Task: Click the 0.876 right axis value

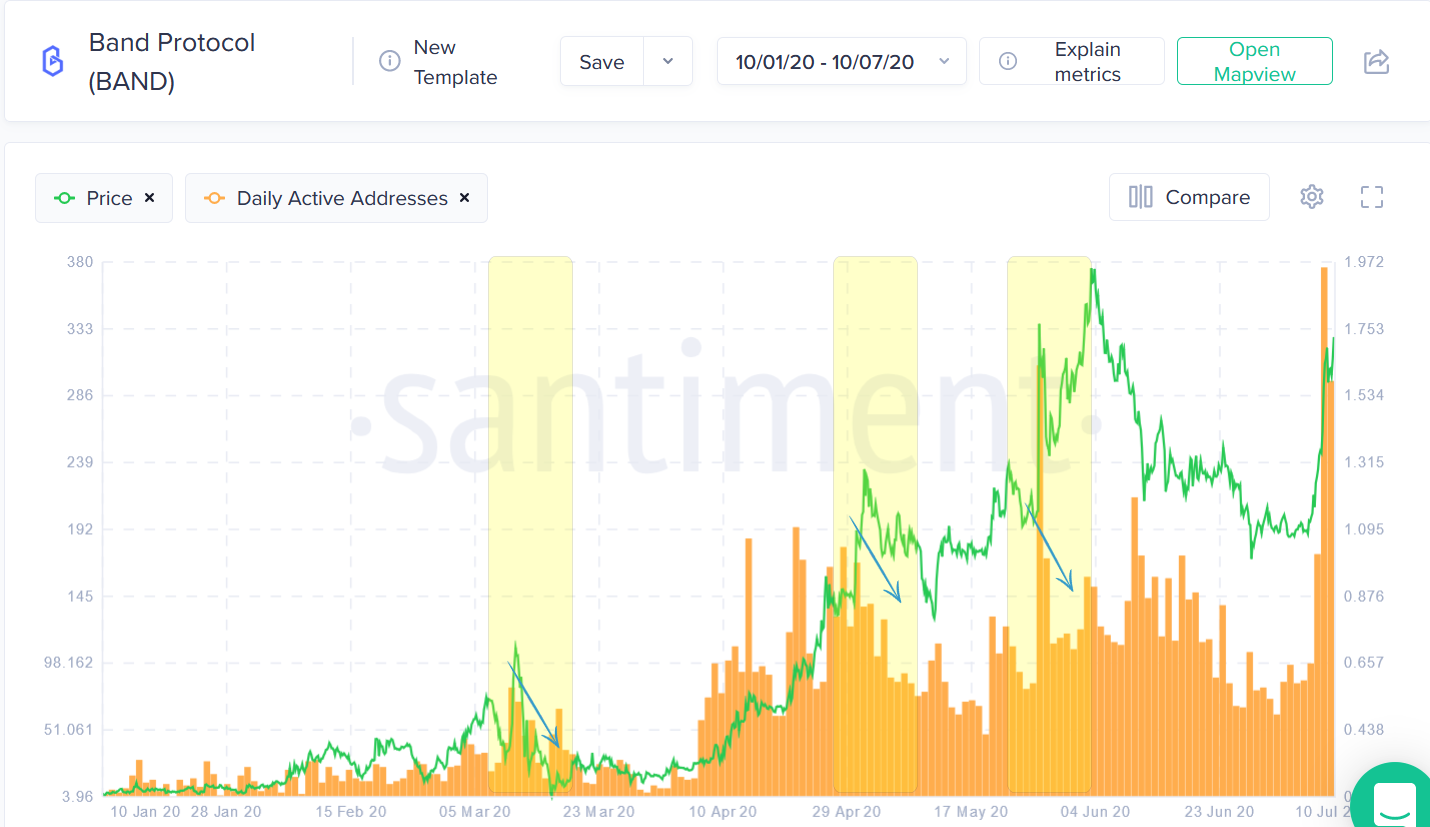Action: (1364, 596)
